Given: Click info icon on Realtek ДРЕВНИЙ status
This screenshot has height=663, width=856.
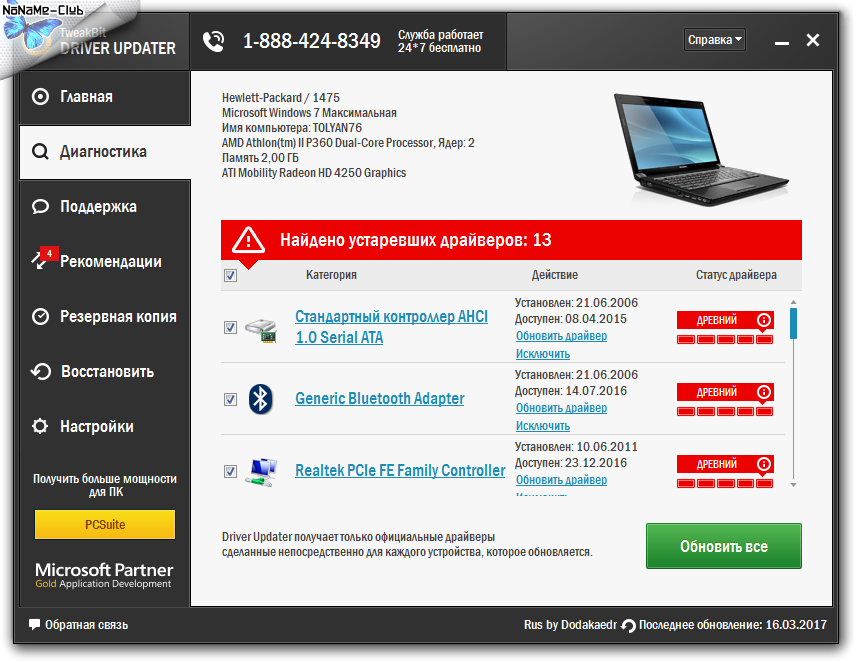Looking at the screenshot, I should [x=763, y=464].
